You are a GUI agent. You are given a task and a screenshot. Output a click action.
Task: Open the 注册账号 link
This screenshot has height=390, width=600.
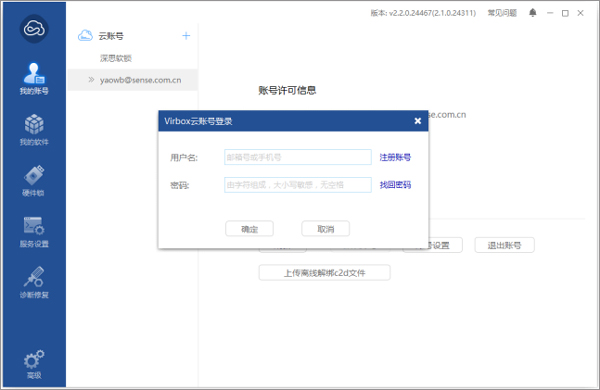pos(395,157)
